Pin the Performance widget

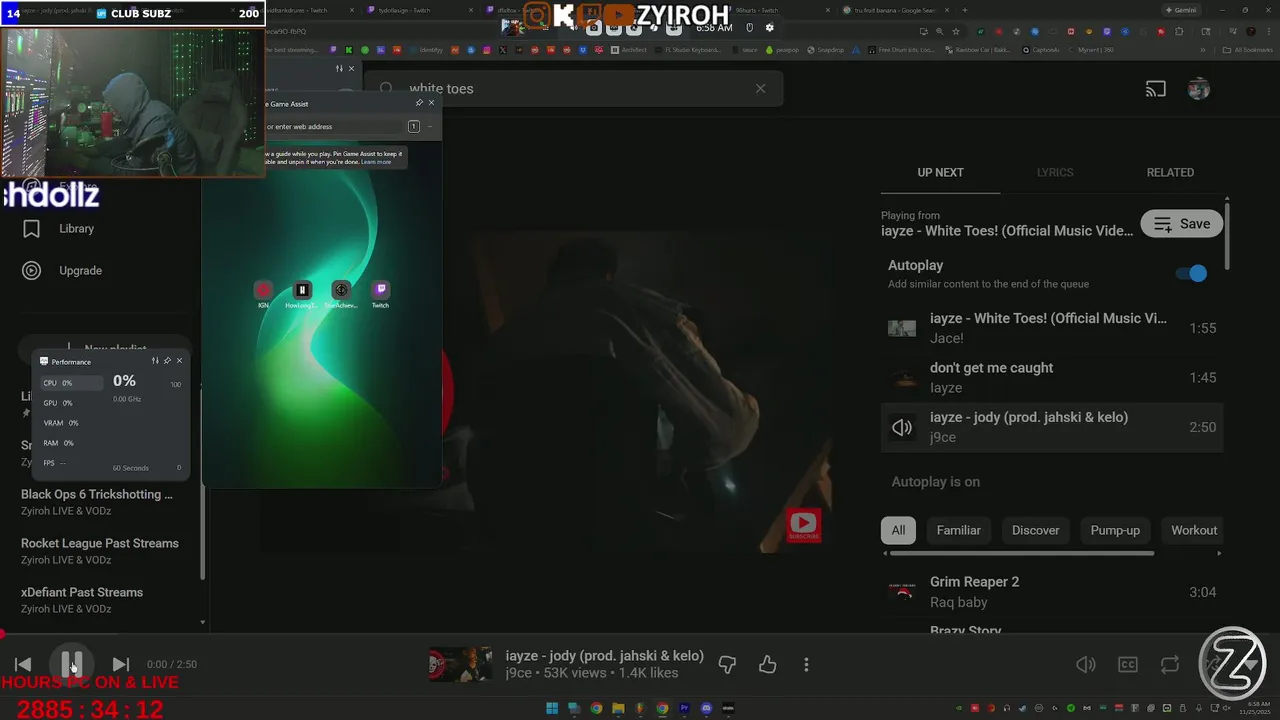pyautogui.click(x=167, y=361)
